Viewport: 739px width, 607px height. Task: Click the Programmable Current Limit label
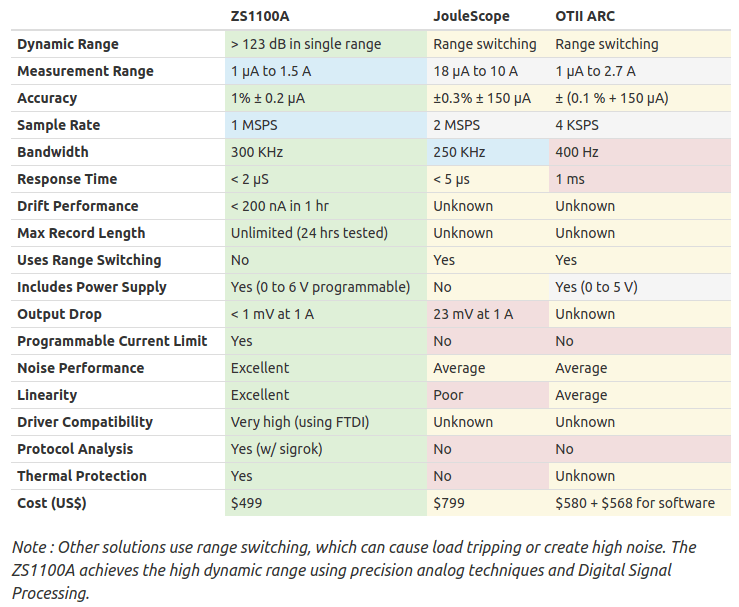point(112,341)
